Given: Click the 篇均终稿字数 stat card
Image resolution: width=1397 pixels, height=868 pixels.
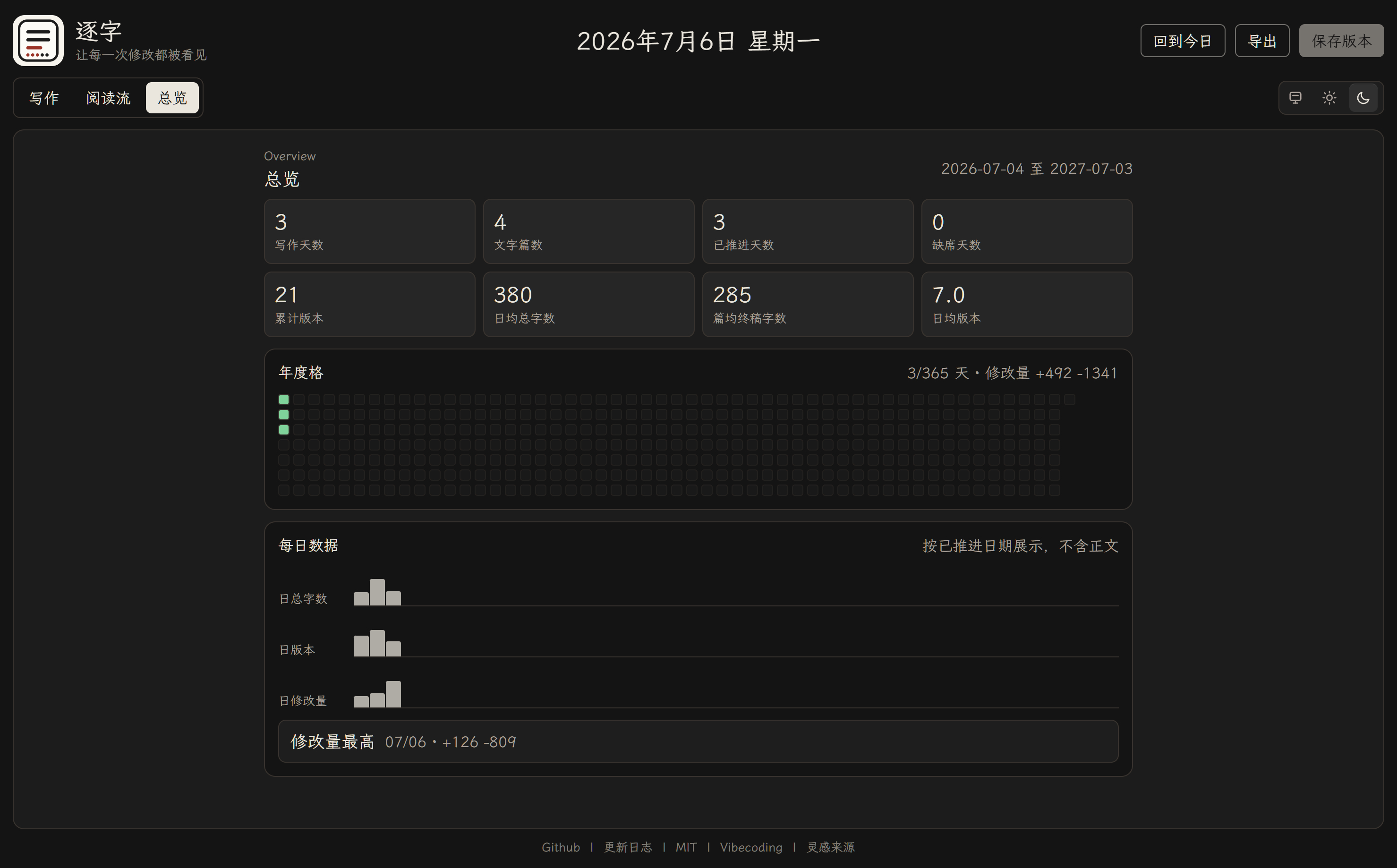Looking at the screenshot, I should [x=808, y=304].
